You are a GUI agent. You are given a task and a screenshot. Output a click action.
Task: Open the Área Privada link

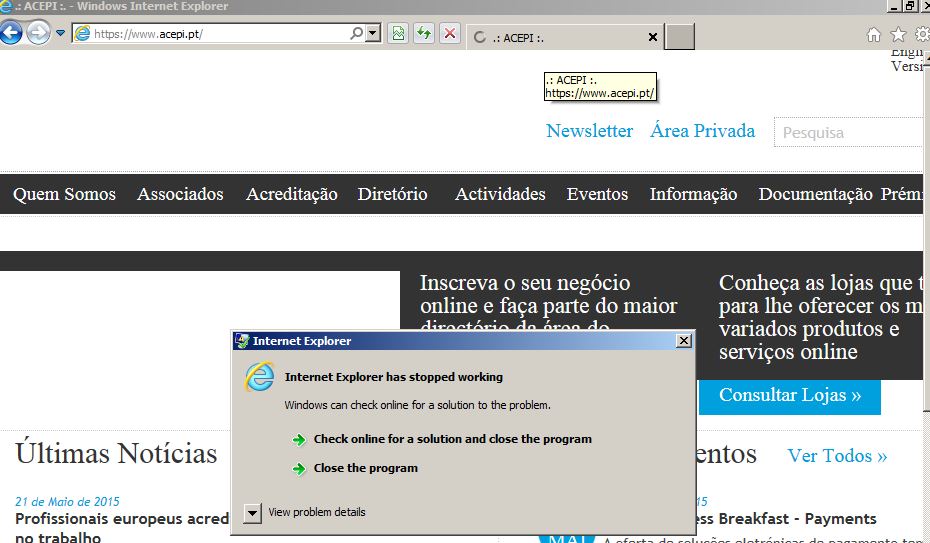703,131
